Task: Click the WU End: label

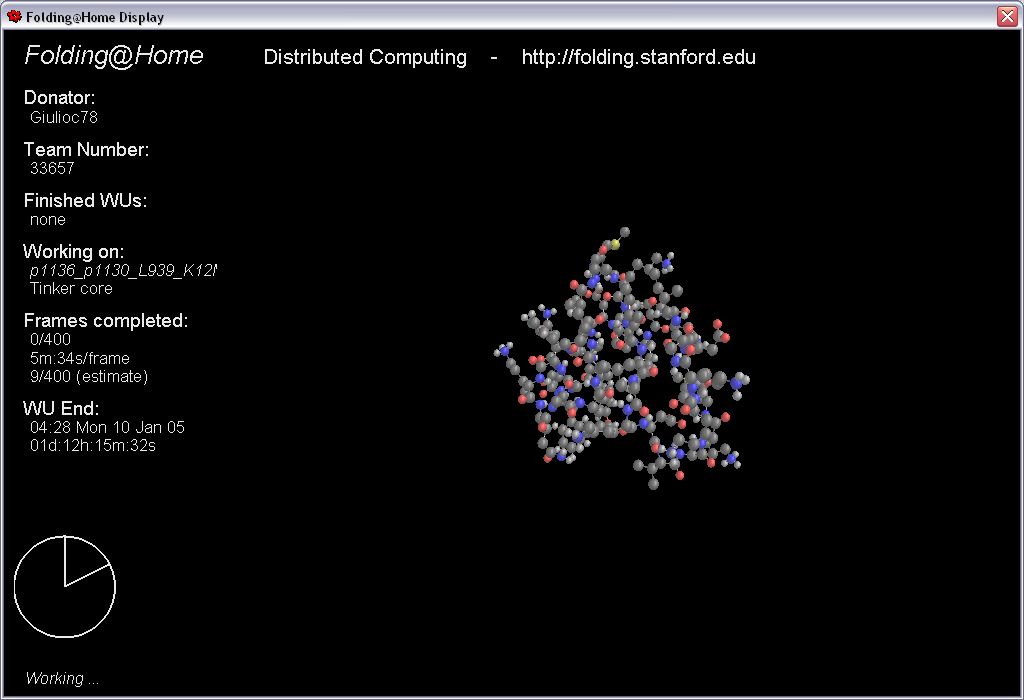Action: (61, 409)
